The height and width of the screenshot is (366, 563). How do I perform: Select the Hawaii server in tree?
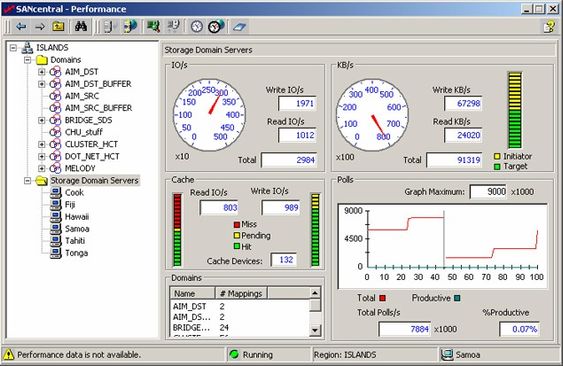[x=77, y=217]
